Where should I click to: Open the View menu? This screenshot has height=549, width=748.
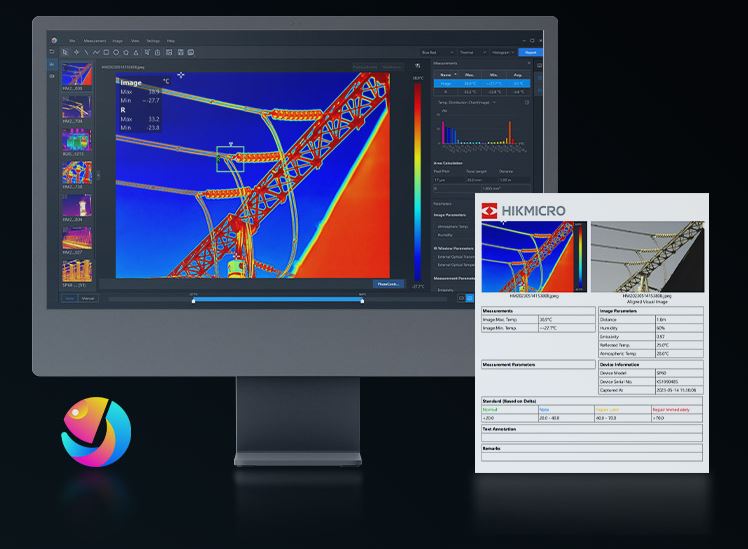[x=135, y=41]
